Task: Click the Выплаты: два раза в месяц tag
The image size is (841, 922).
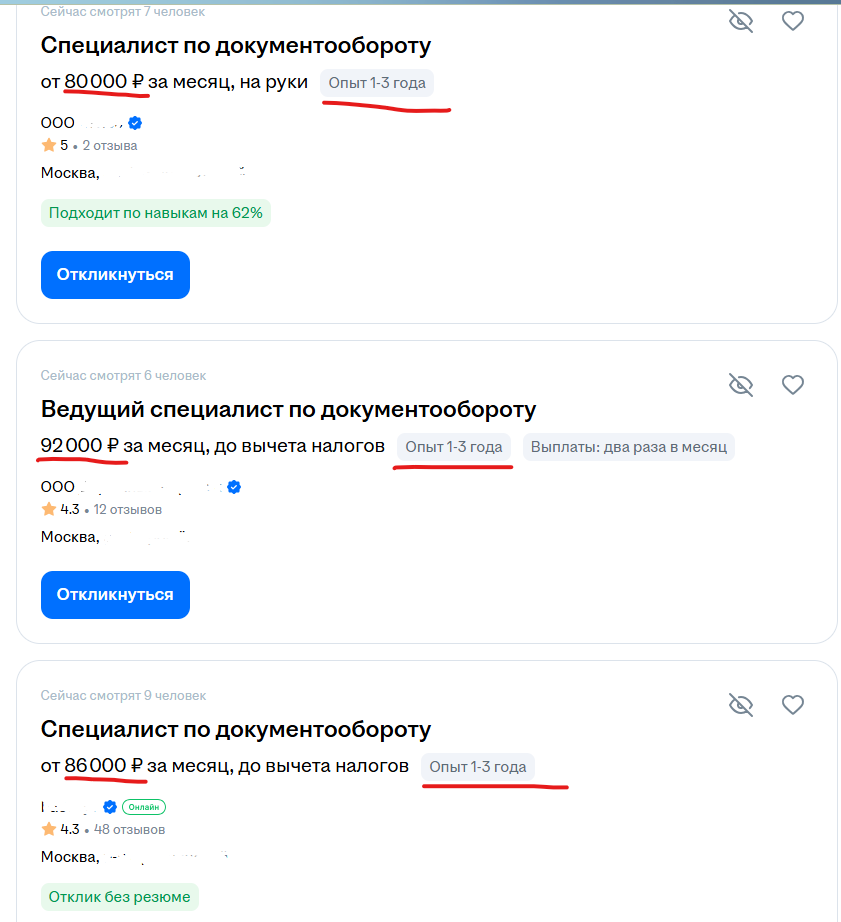Action: [x=629, y=447]
